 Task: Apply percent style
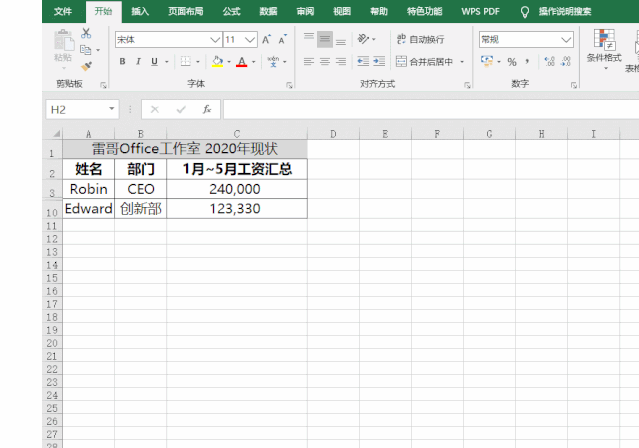[x=512, y=62]
